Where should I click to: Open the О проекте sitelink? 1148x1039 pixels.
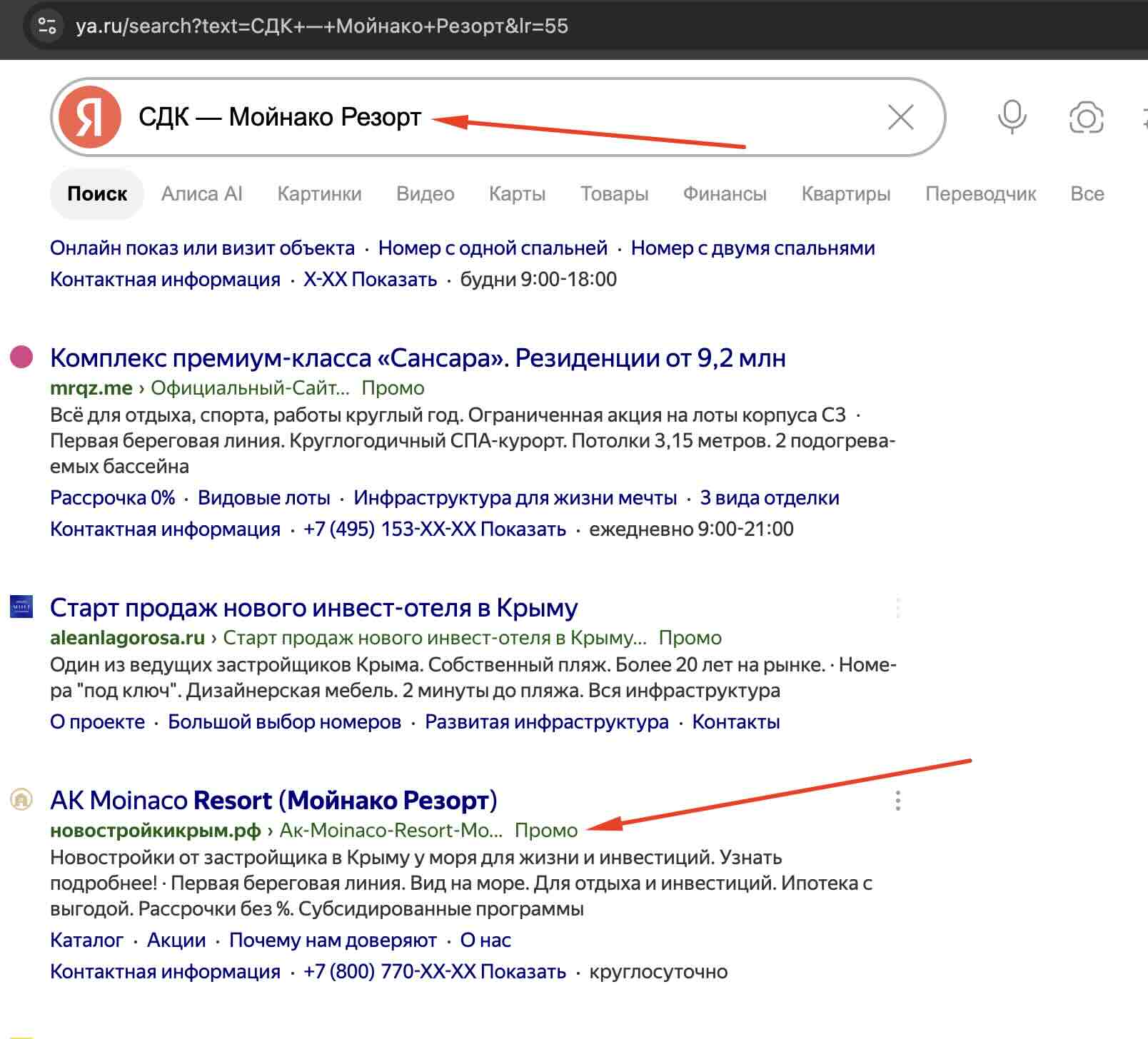pyautogui.click(x=97, y=722)
